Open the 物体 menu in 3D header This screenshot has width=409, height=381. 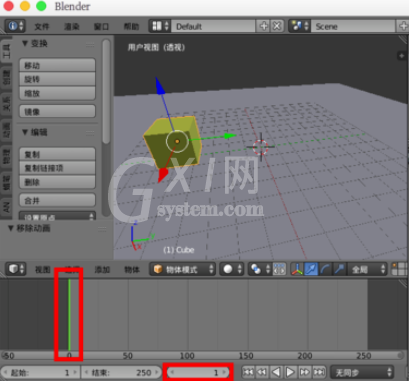(x=132, y=269)
